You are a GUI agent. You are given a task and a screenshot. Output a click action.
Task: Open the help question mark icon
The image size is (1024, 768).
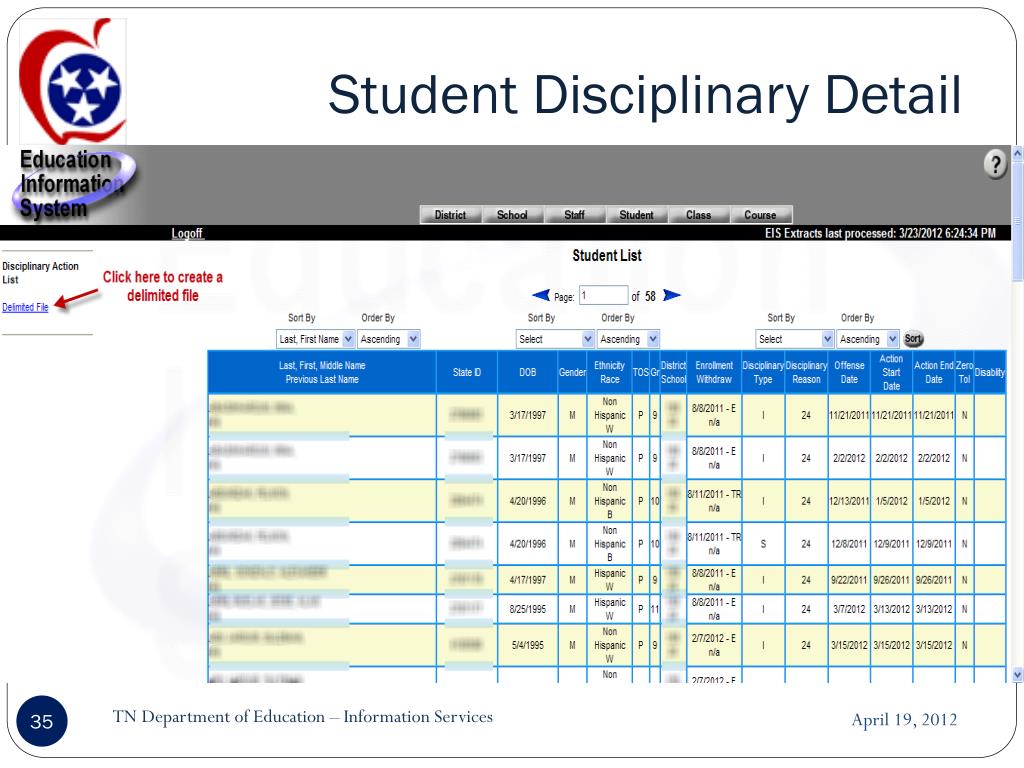[x=995, y=164]
